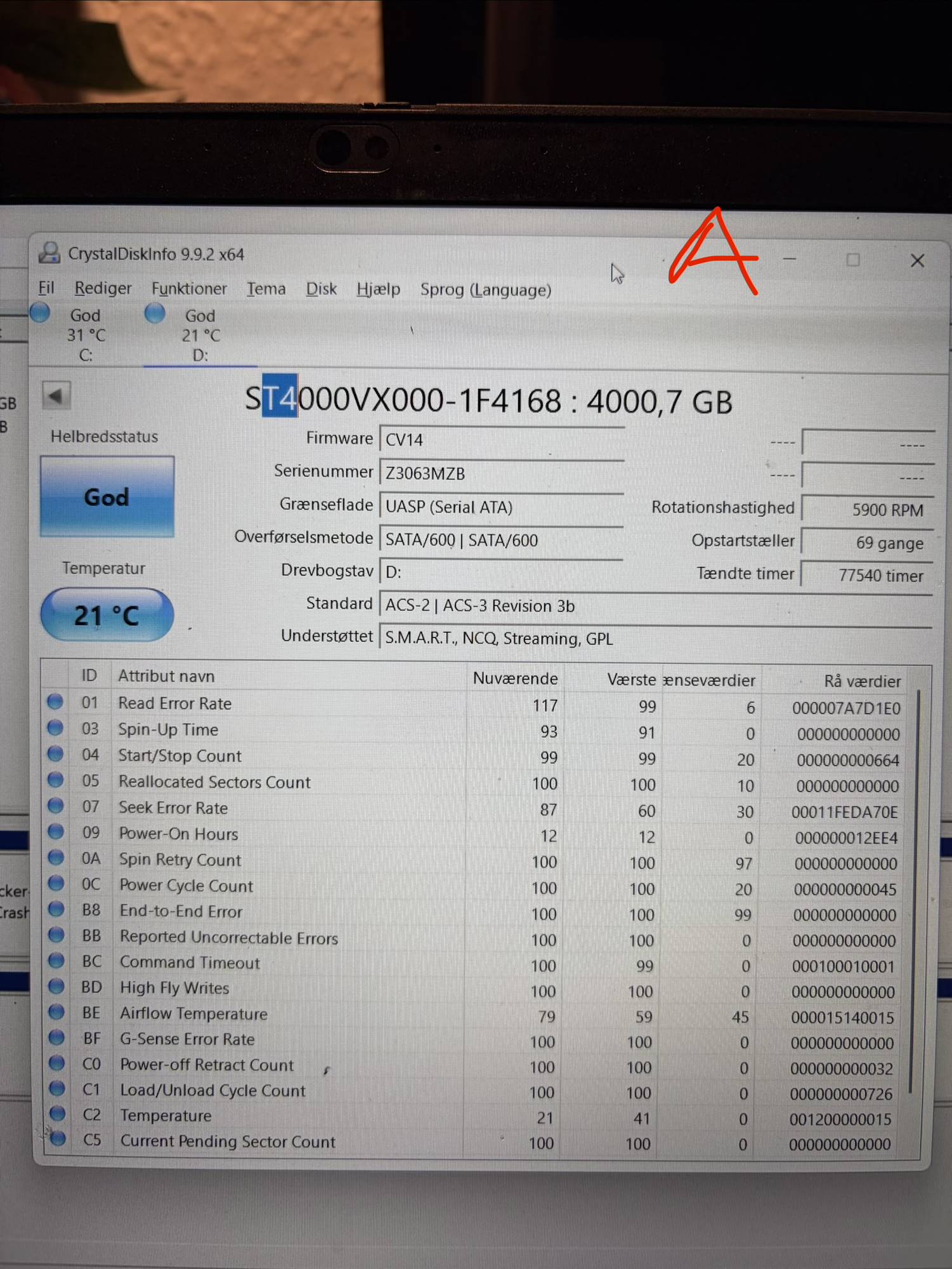Click the status icon for High Fly Writes
The width and height of the screenshot is (952, 1269).
click(56, 986)
